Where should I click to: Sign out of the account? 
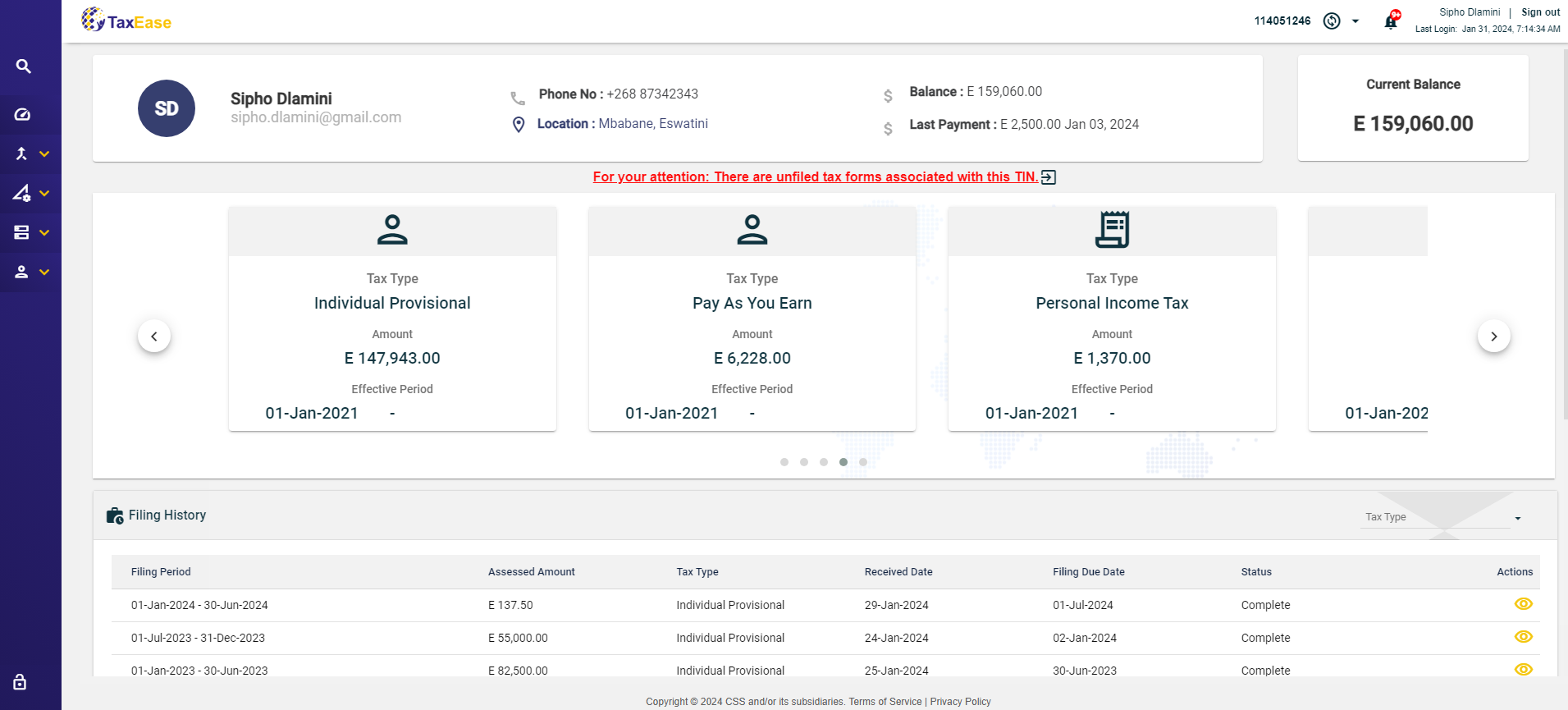(1540, 12)
